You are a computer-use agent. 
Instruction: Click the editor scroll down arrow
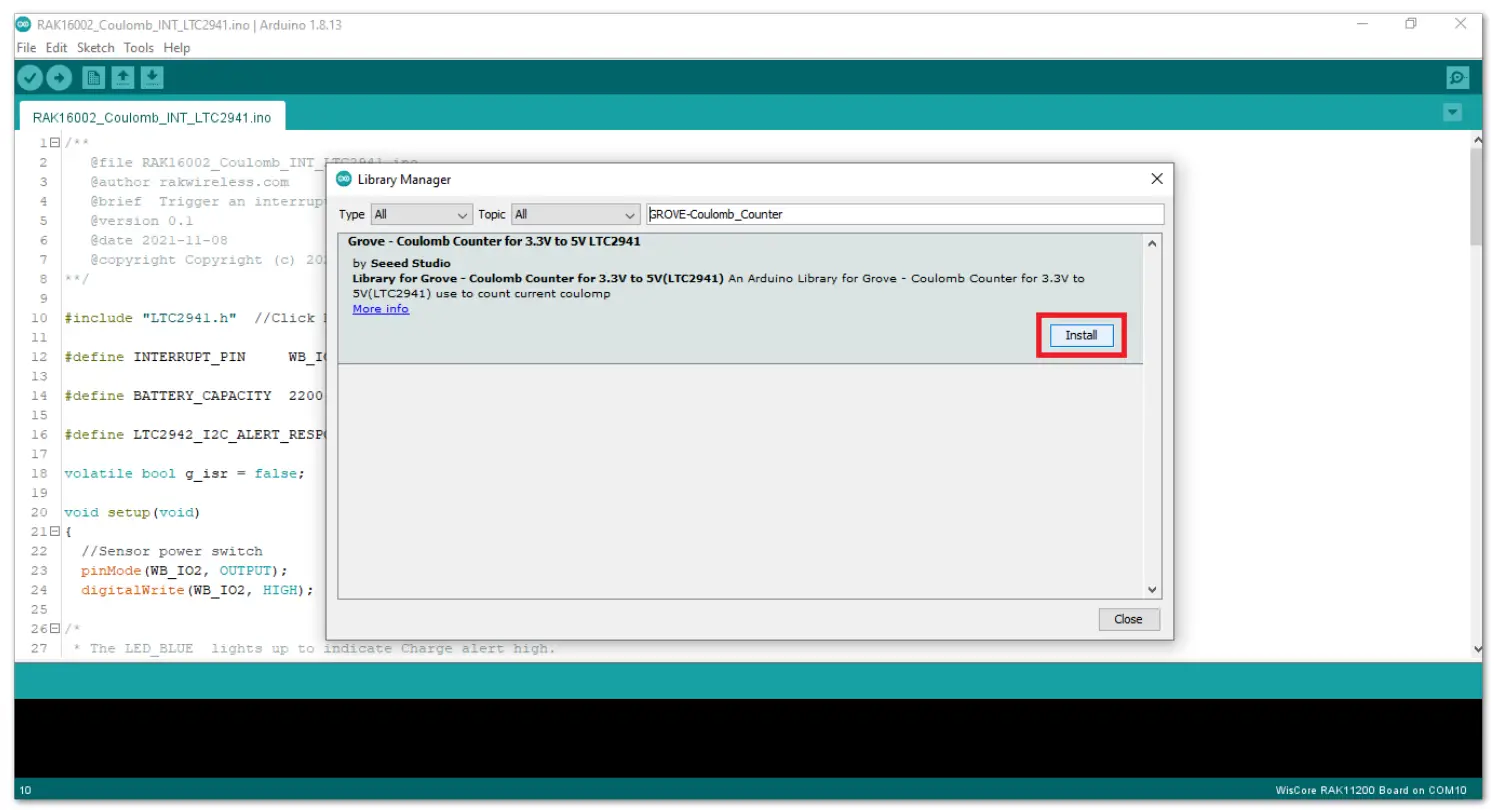(x=1477, y=649)
